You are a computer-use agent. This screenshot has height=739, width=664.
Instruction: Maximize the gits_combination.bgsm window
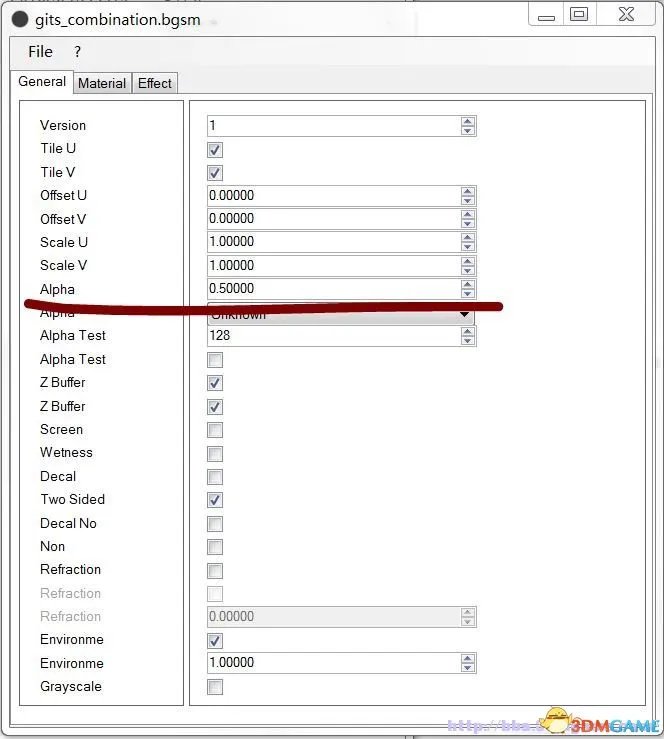tap(579, 15)
